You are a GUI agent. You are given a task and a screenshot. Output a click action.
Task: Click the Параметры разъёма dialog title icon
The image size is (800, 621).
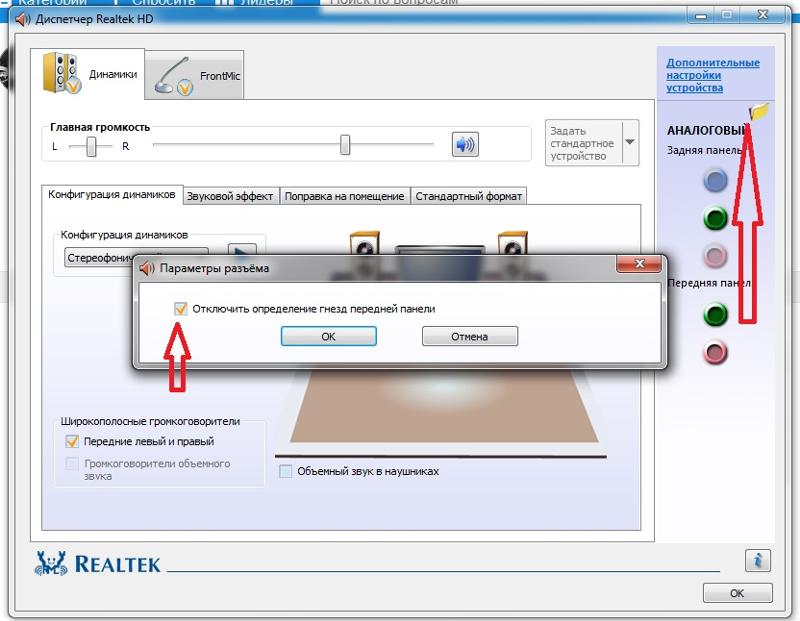tap(147, 268)
